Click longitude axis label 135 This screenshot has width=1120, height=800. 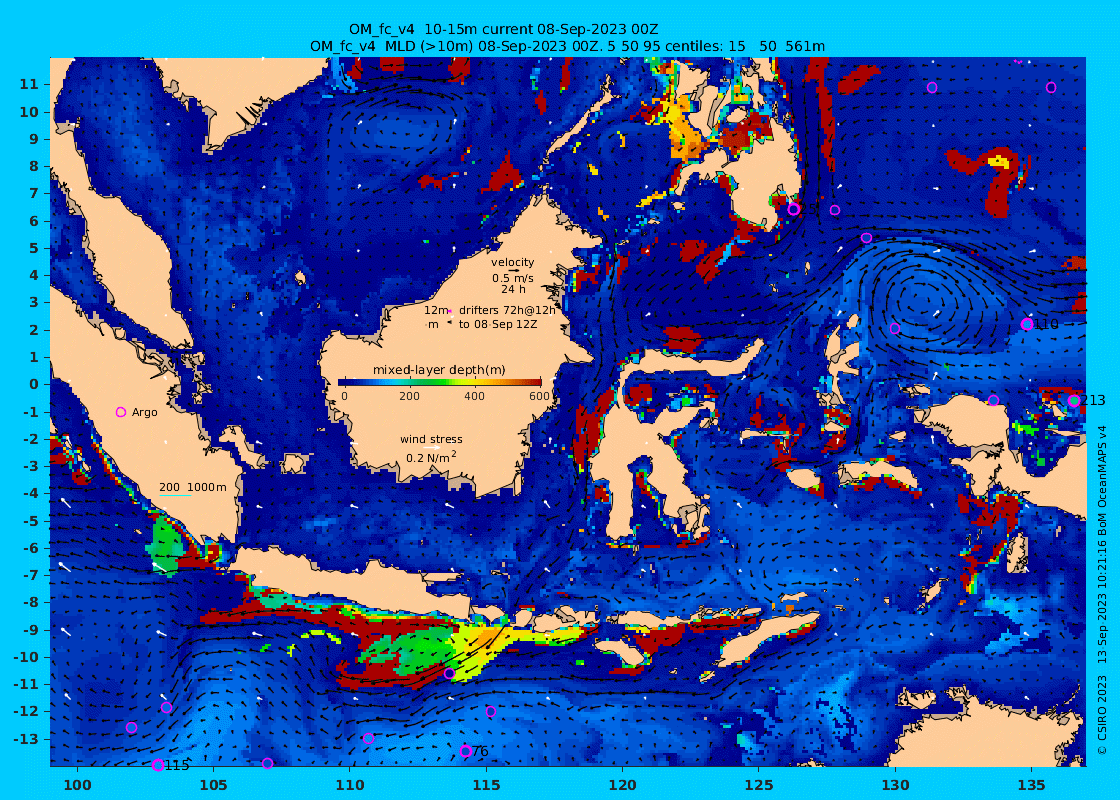tap(1032, 785)
